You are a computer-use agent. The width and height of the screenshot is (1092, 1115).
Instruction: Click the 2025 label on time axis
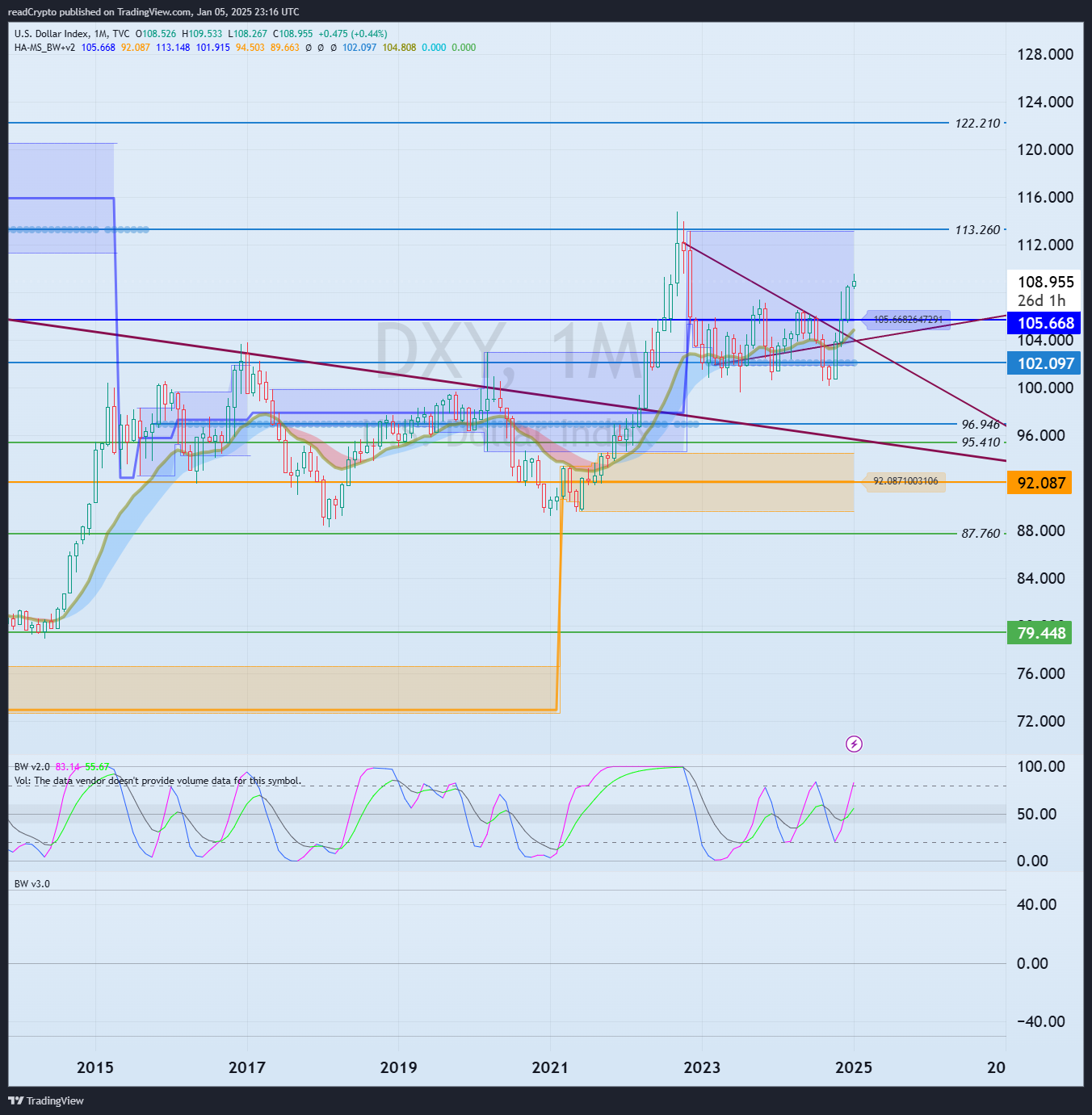coord(854,1067)
